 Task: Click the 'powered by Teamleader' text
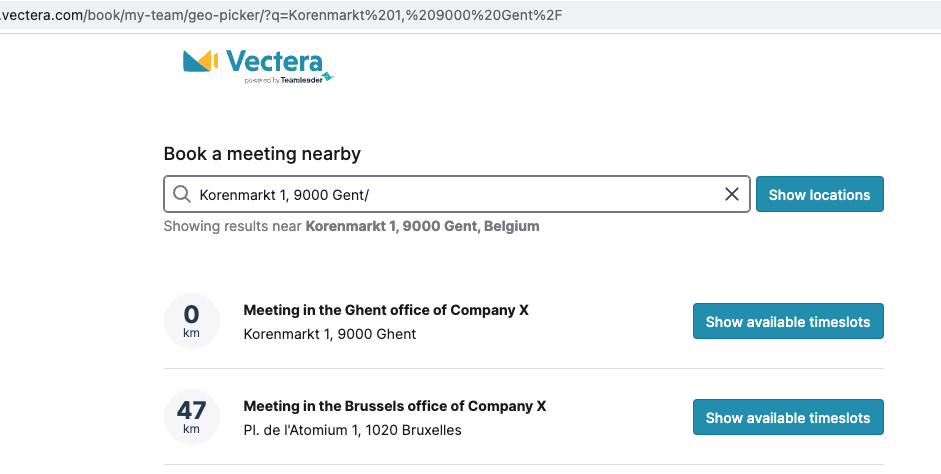point(283,80)
